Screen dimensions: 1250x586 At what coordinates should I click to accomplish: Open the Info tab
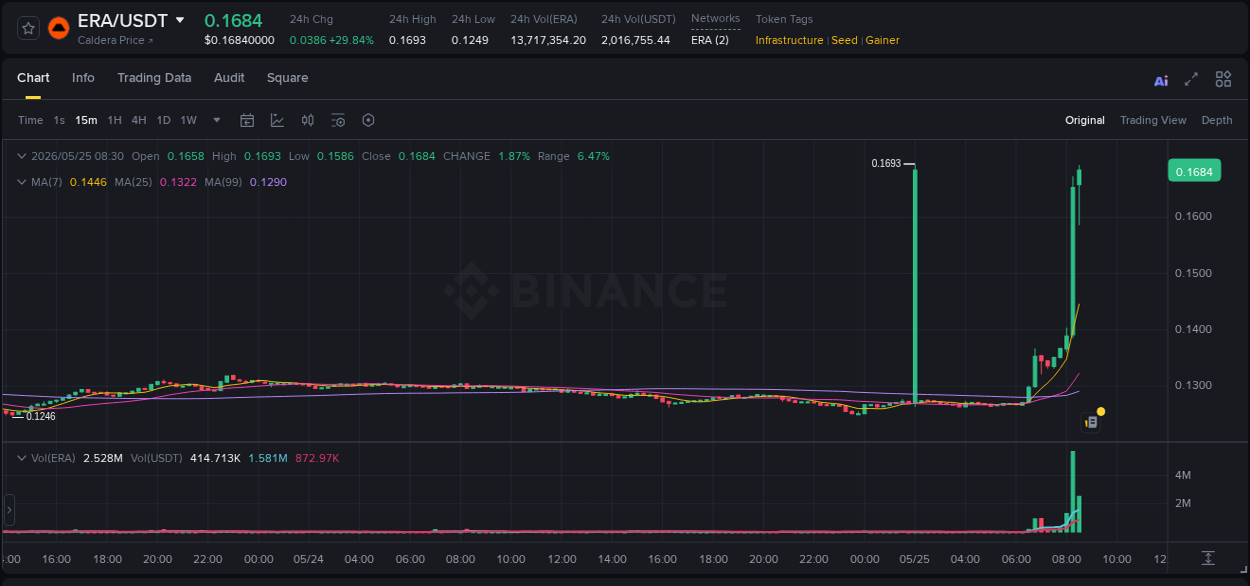point(83,78)
